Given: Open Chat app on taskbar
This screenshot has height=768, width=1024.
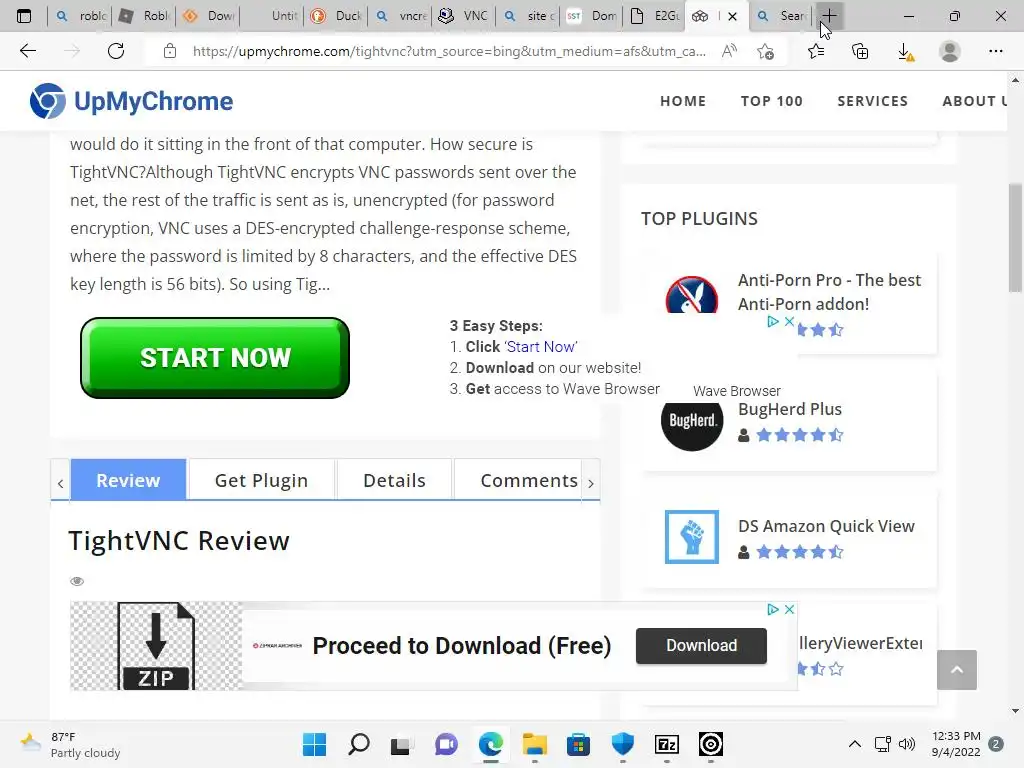Looking at the screenshot, I should pyautogui.click(x=446, y=744).
